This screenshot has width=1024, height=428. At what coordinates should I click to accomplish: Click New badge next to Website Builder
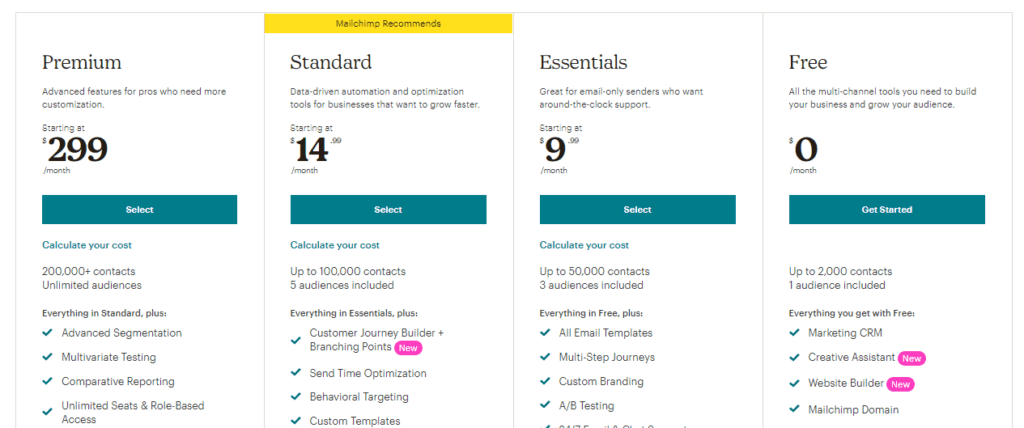(x=901, y=384)
